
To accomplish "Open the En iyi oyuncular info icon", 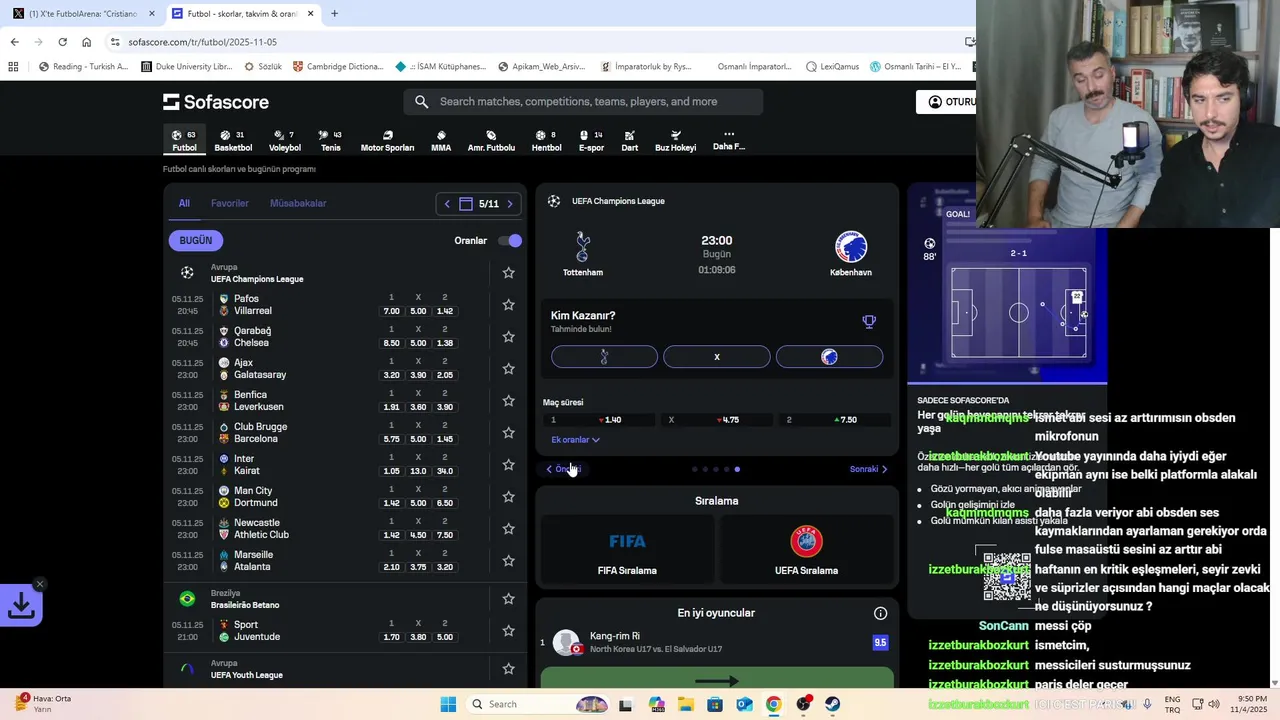I will point(880,613).
